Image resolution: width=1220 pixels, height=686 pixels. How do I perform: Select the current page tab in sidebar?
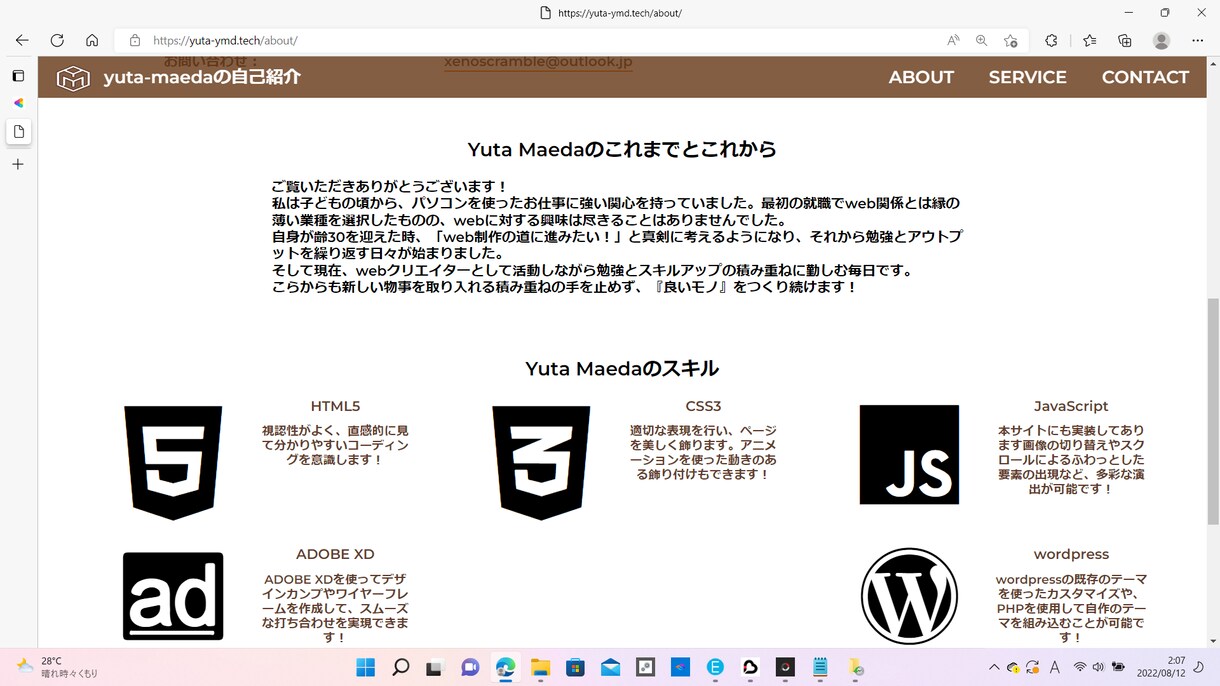tap(18, 131)
